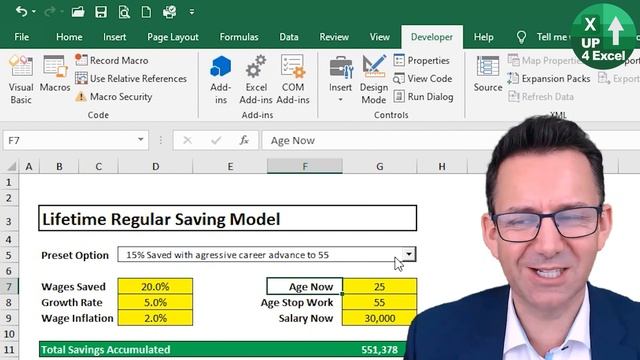
Task: Open the Visual Basic editor
Action: tap(21, 80)
